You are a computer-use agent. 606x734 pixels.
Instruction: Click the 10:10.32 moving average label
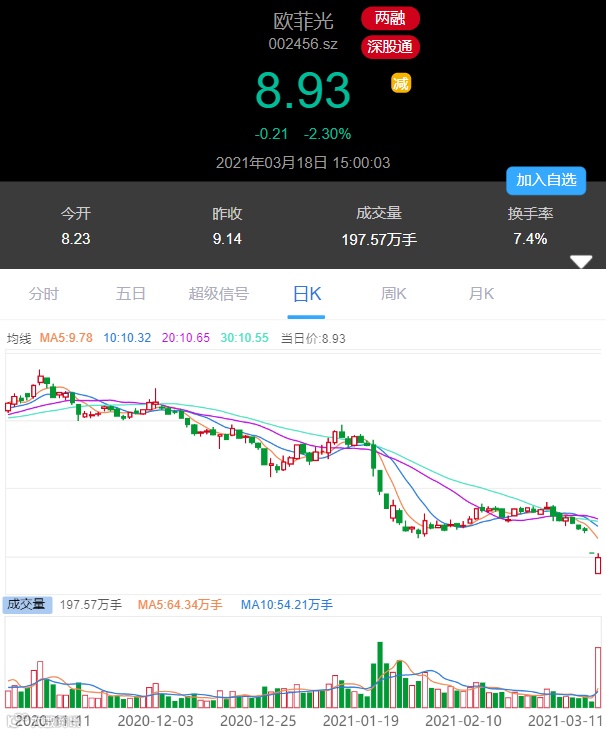click(x=127, y=338)
